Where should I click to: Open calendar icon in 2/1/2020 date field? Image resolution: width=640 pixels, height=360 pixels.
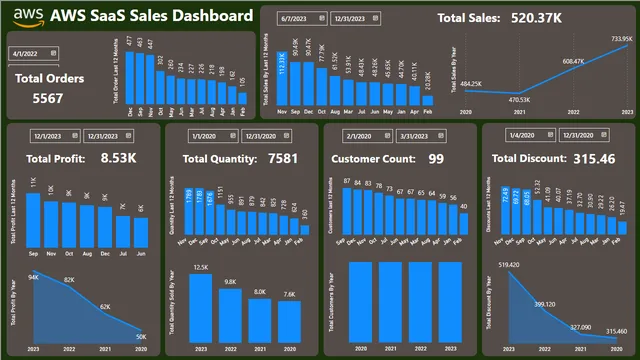tap(388, 136)
